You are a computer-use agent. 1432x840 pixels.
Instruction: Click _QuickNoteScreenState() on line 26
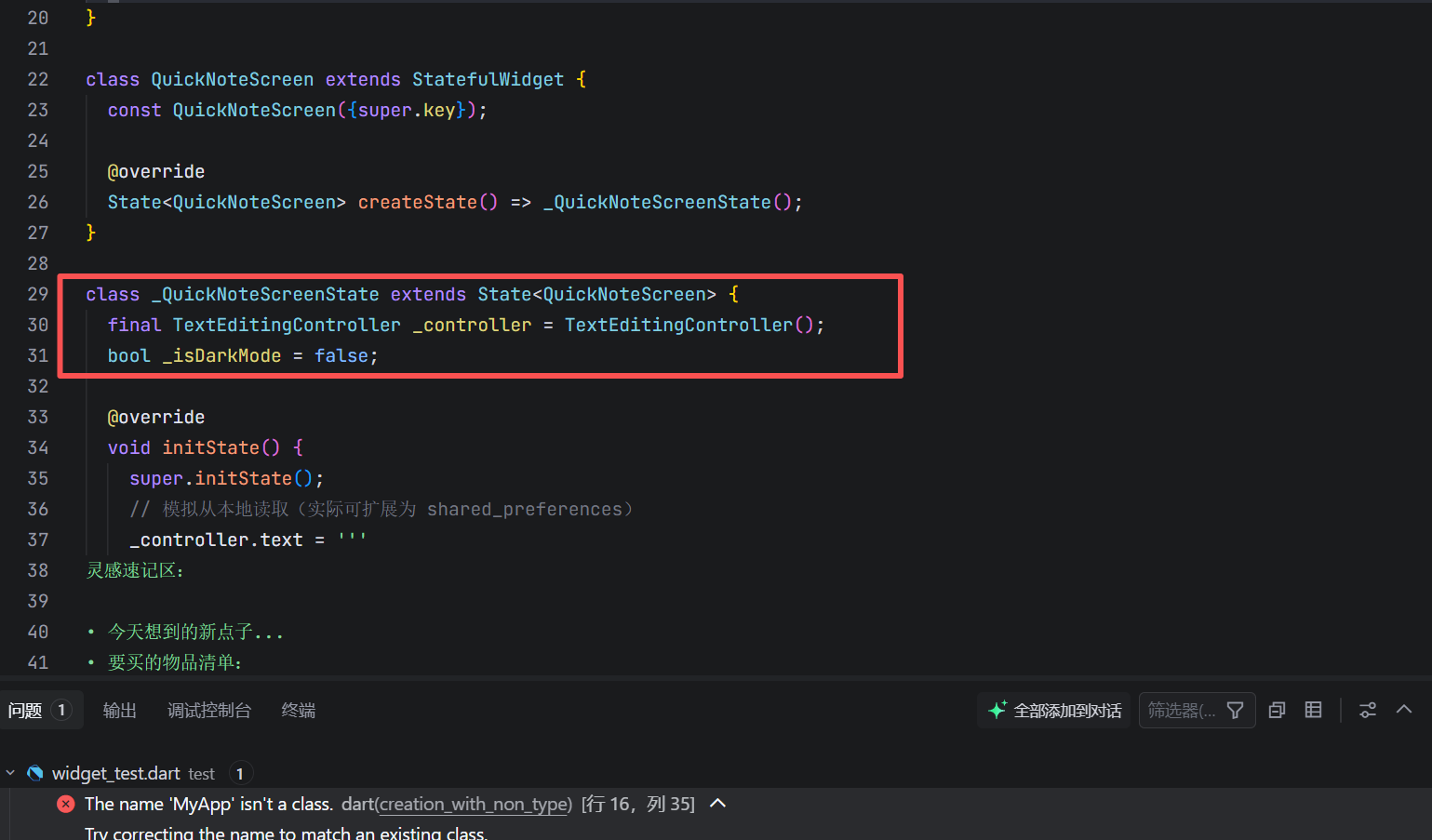667,202
